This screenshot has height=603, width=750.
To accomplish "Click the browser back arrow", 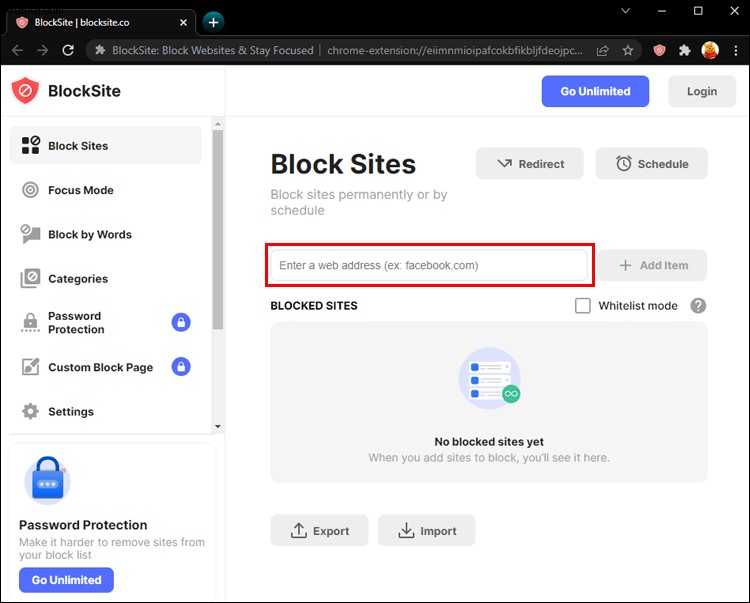I will (x=17, y=50).
